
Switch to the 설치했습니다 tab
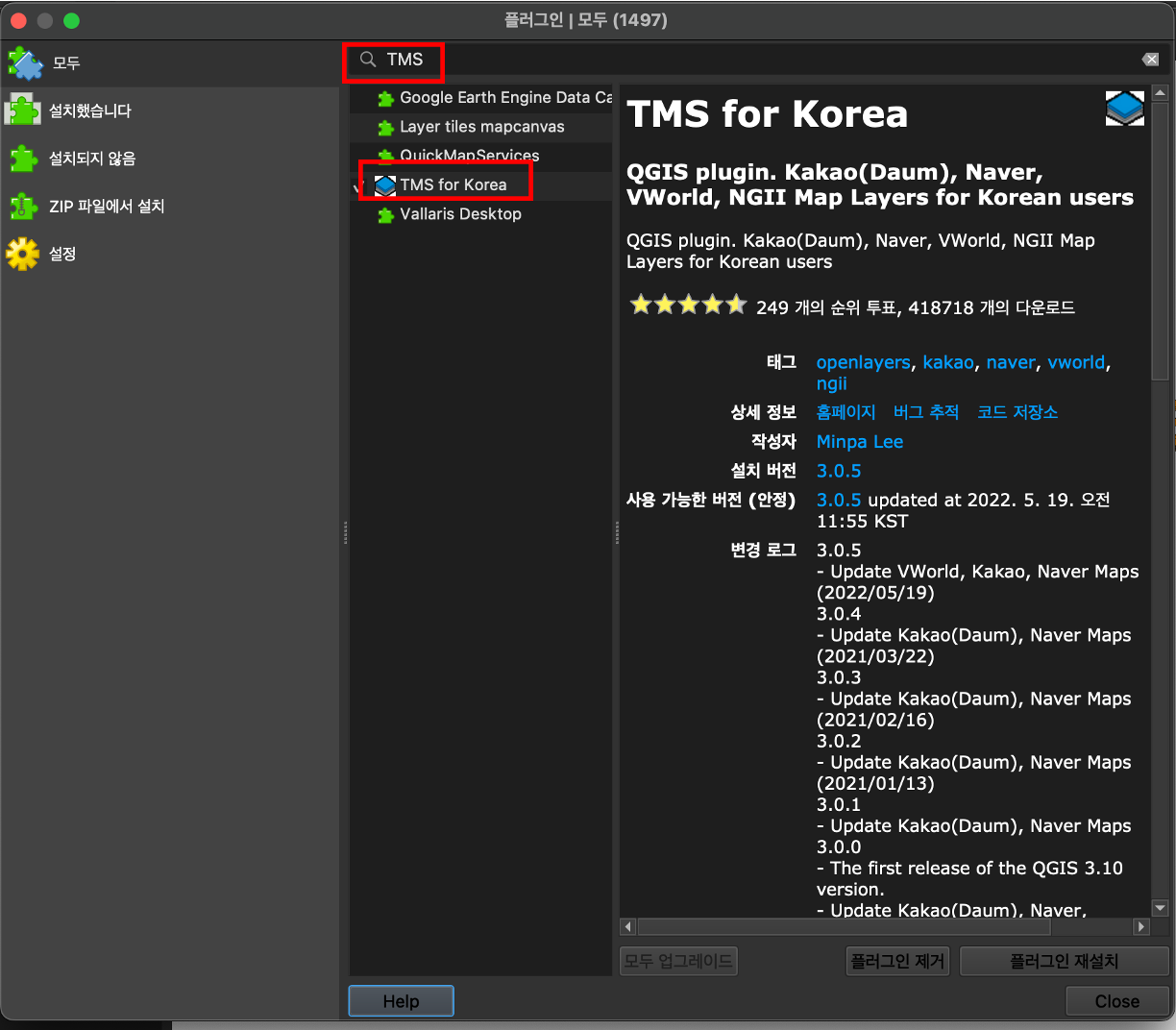click(169, 110)
